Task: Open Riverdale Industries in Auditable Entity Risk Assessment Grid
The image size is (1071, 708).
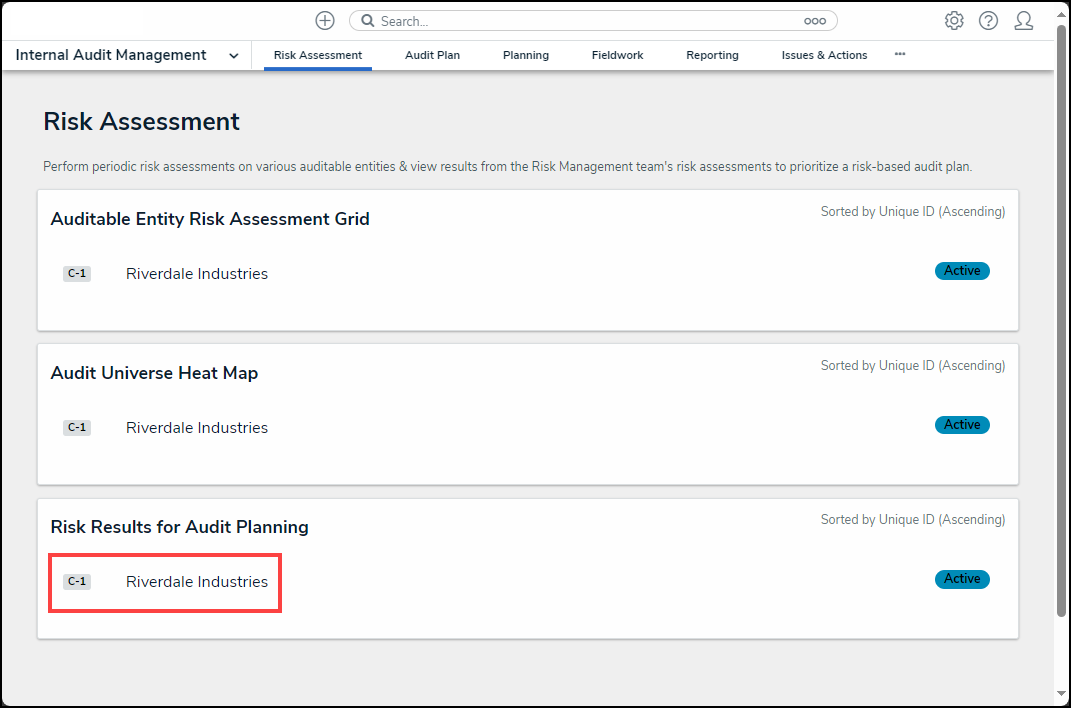Action: [197, 274]
